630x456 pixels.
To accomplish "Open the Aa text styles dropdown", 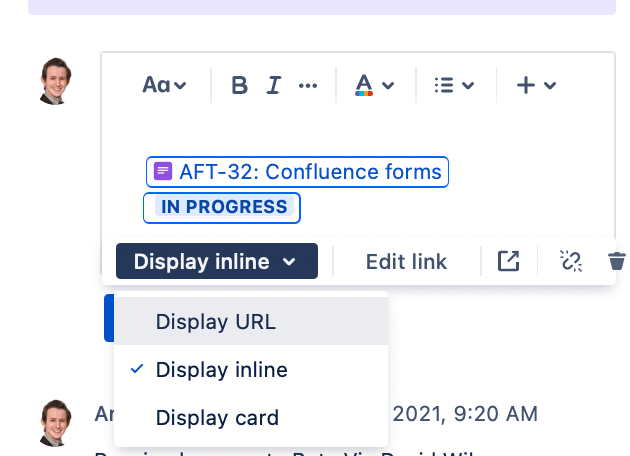I will pos(164,85).
